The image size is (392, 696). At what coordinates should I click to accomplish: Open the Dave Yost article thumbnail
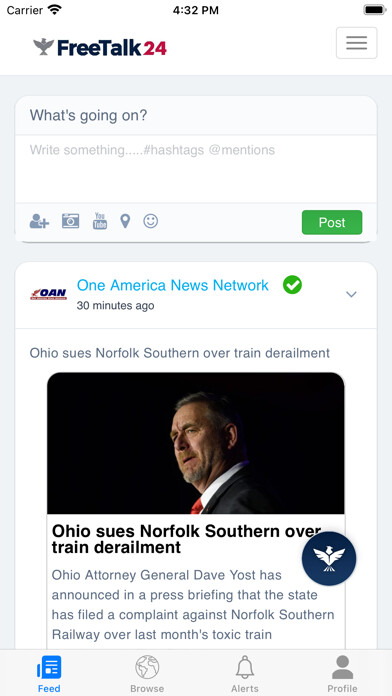196,443
